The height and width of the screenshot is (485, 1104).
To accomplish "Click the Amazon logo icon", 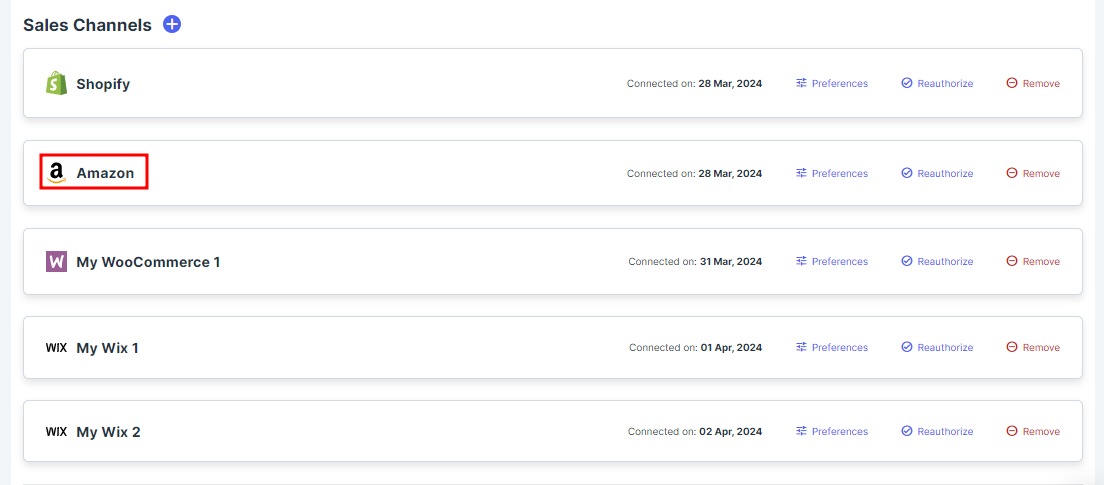I will [x=56, y=172].
